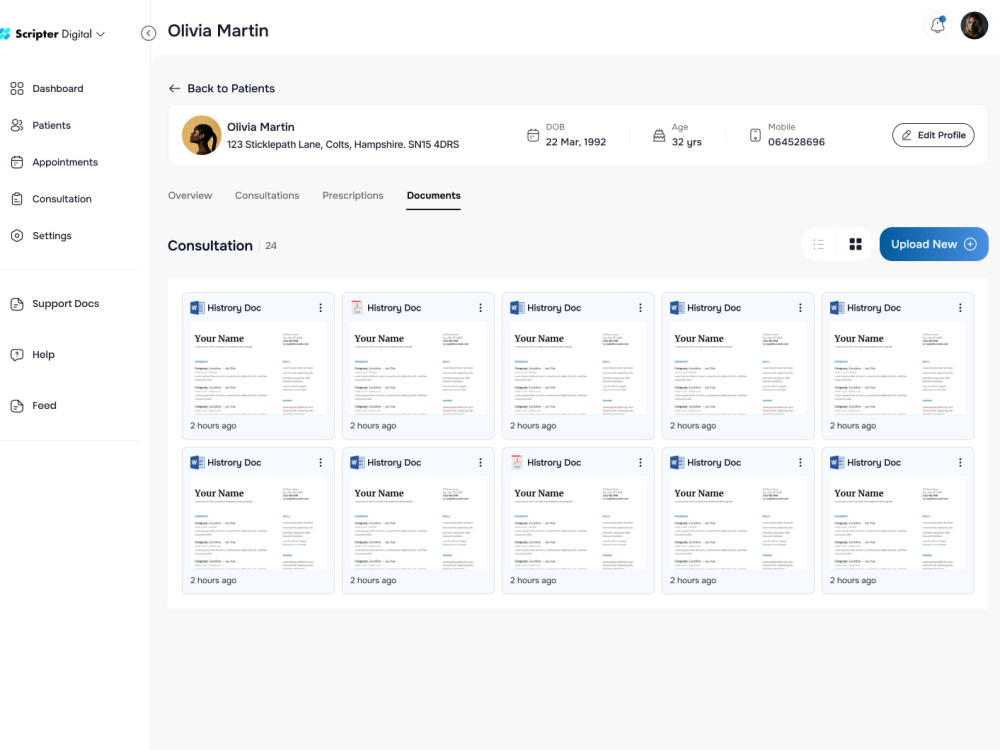Open options menu of third top-row document
This screenshot has height=750, width=1000.
pos(641,308)
